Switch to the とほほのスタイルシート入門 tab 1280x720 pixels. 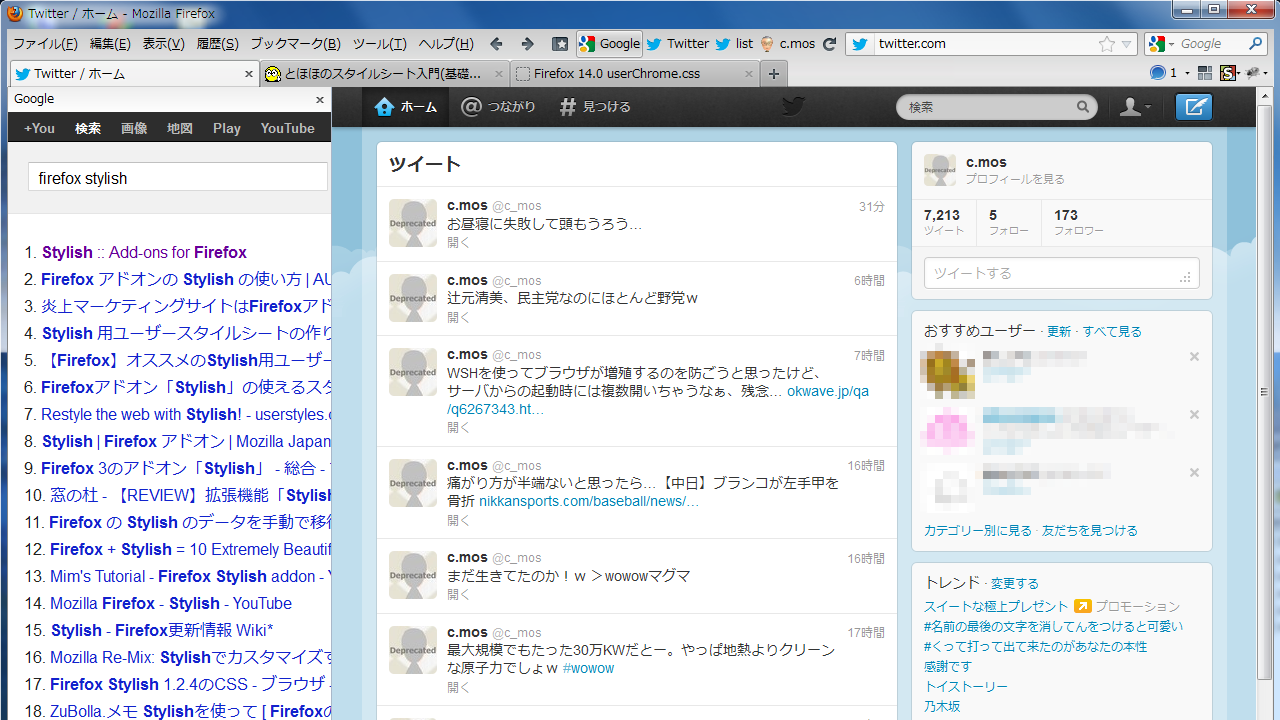[384, 74]
